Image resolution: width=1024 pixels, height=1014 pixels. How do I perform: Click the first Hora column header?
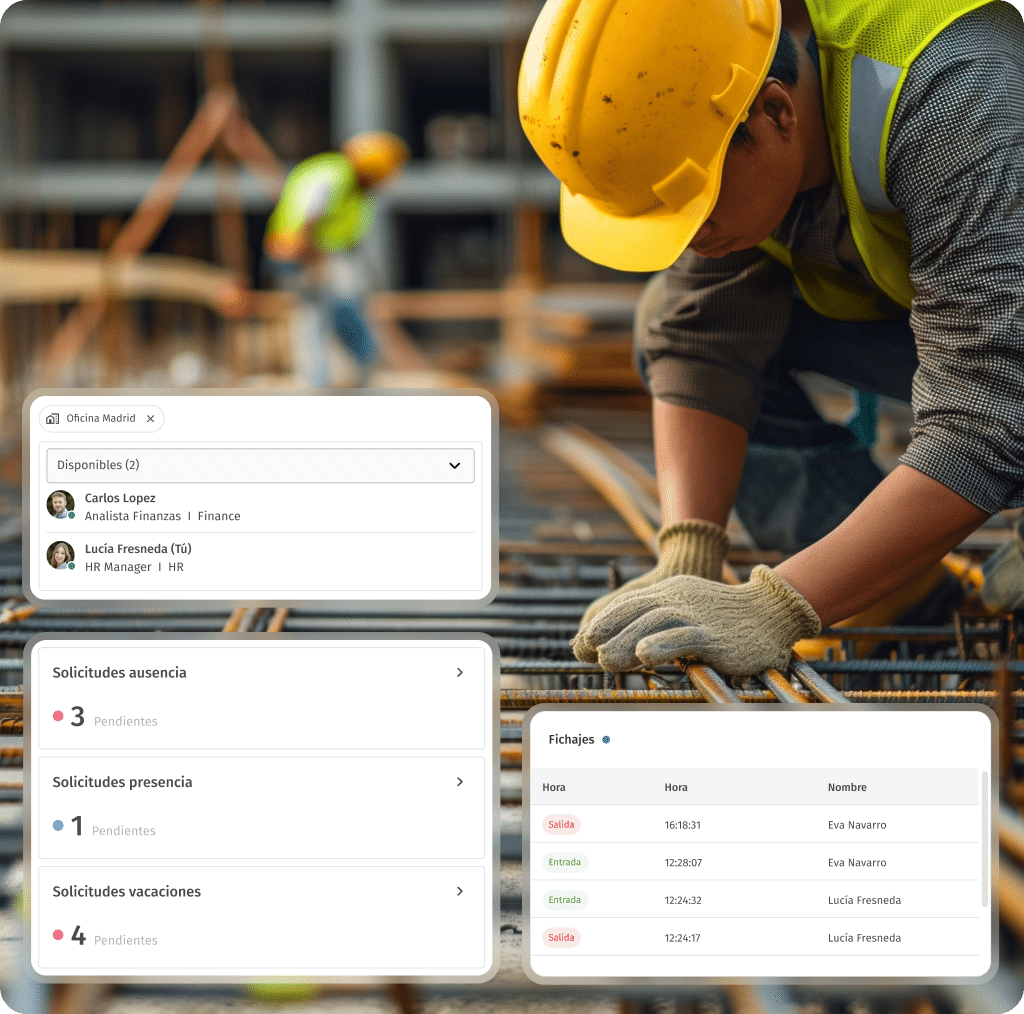(554, 787)
